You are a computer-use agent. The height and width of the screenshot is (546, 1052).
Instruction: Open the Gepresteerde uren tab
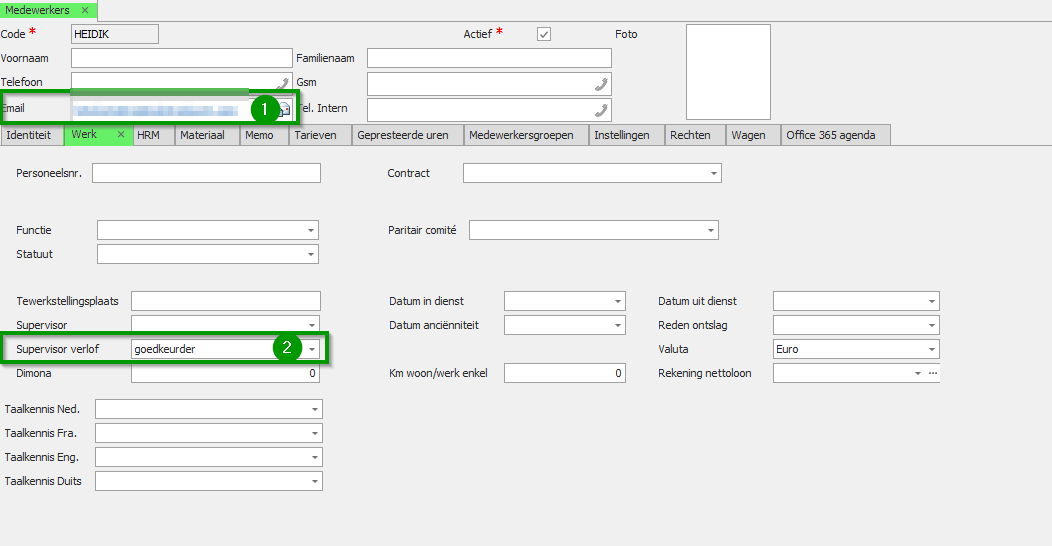point(407,135)
